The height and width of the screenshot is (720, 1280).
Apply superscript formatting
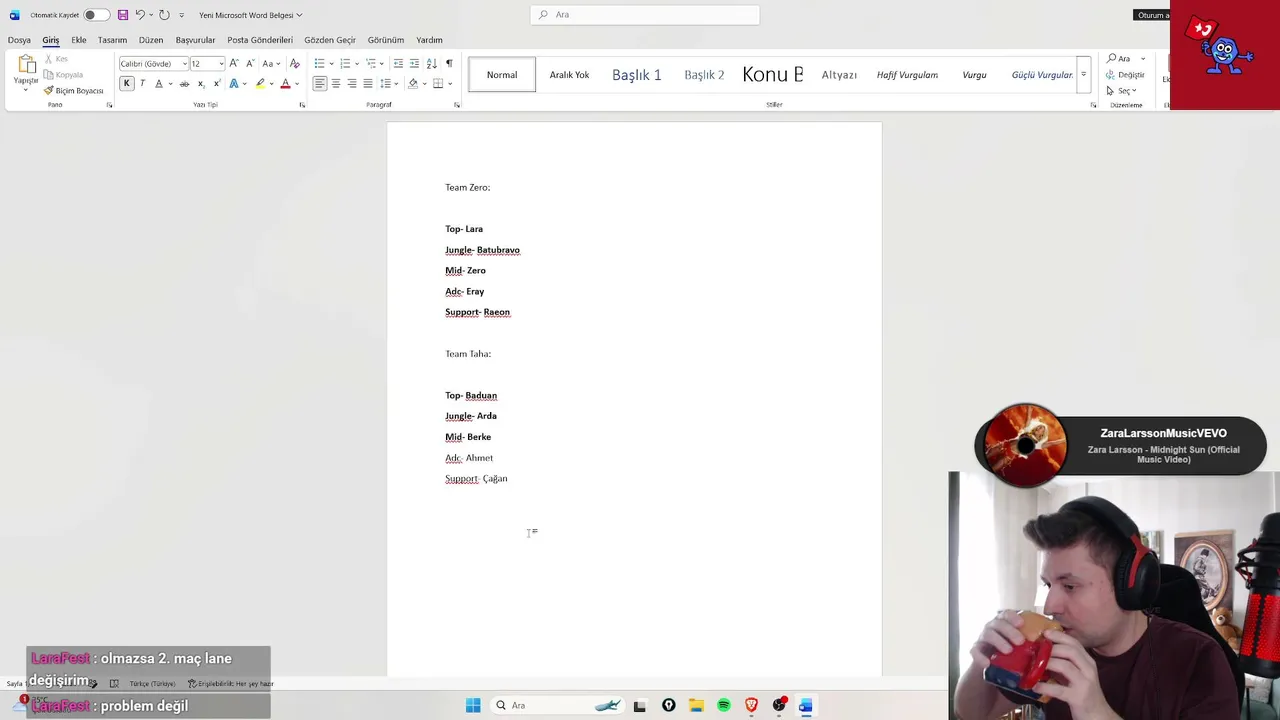tap(216, 84)
